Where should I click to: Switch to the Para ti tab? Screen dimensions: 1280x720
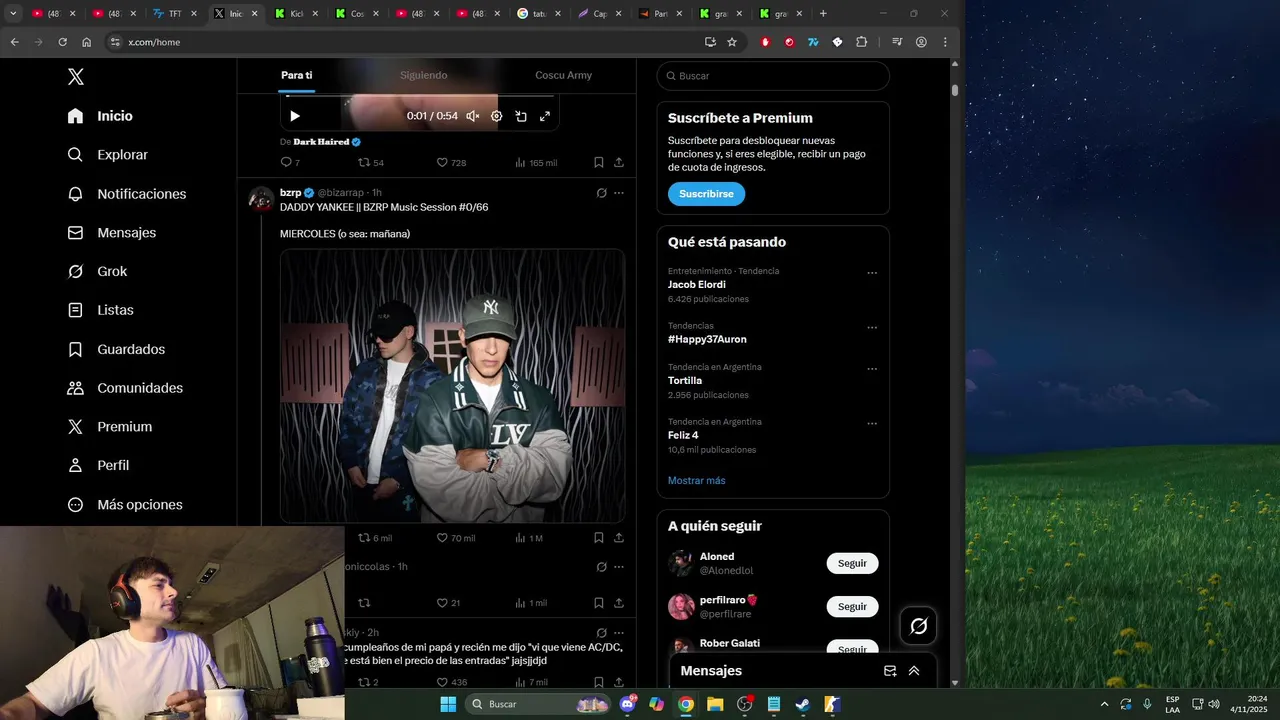click(296, 75)
